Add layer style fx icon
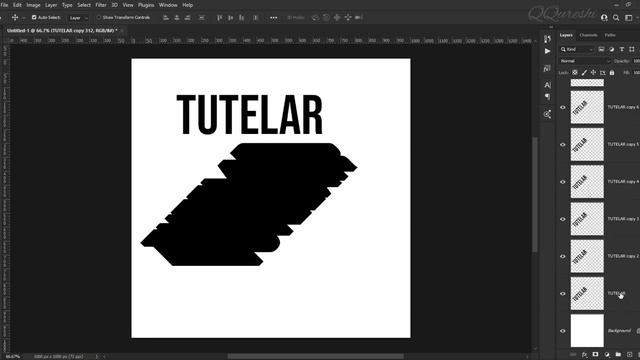 584,355
